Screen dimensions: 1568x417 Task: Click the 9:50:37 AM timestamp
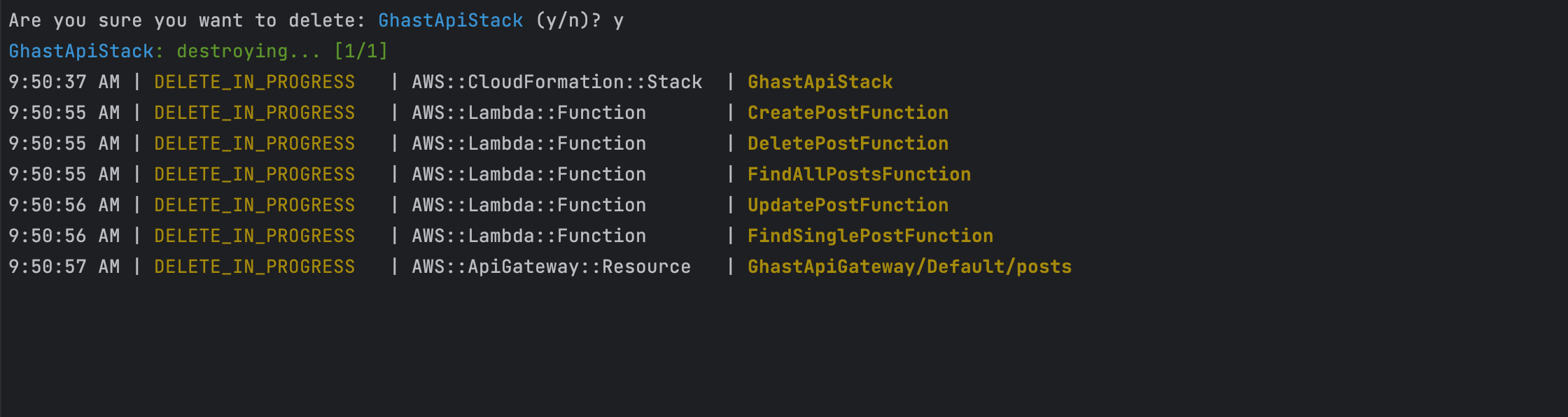tap(64, 82)
